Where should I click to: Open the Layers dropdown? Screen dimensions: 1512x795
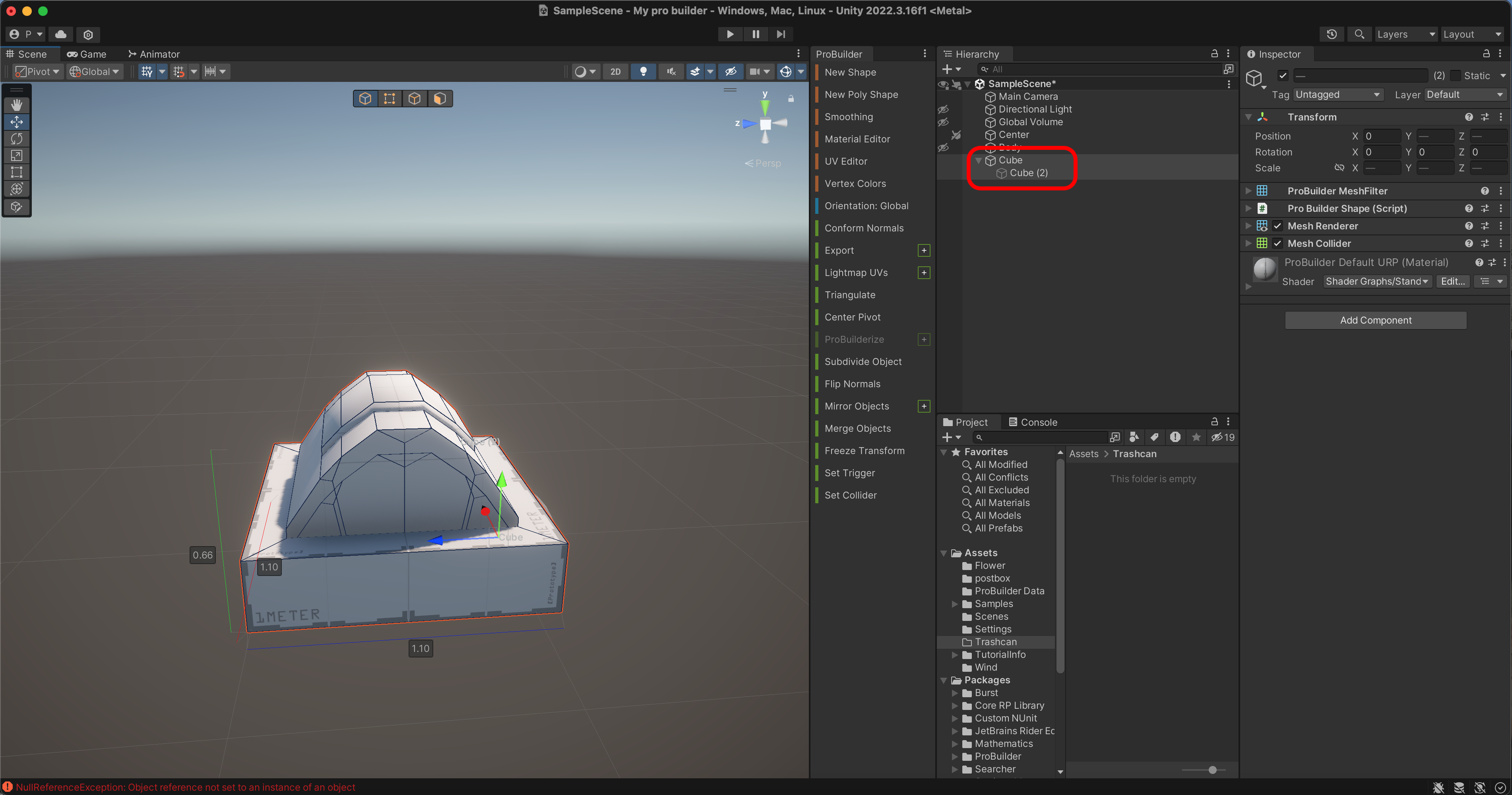[1405, 34]
